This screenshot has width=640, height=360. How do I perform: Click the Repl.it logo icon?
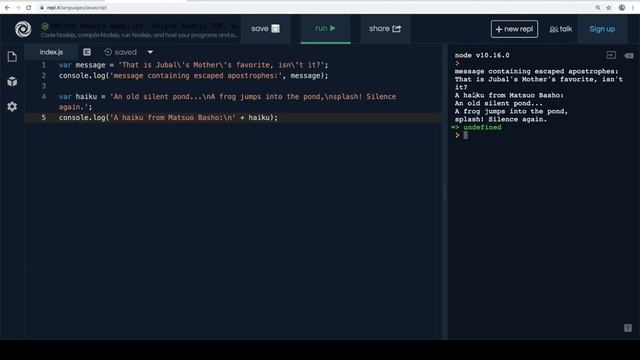[23, 29]
